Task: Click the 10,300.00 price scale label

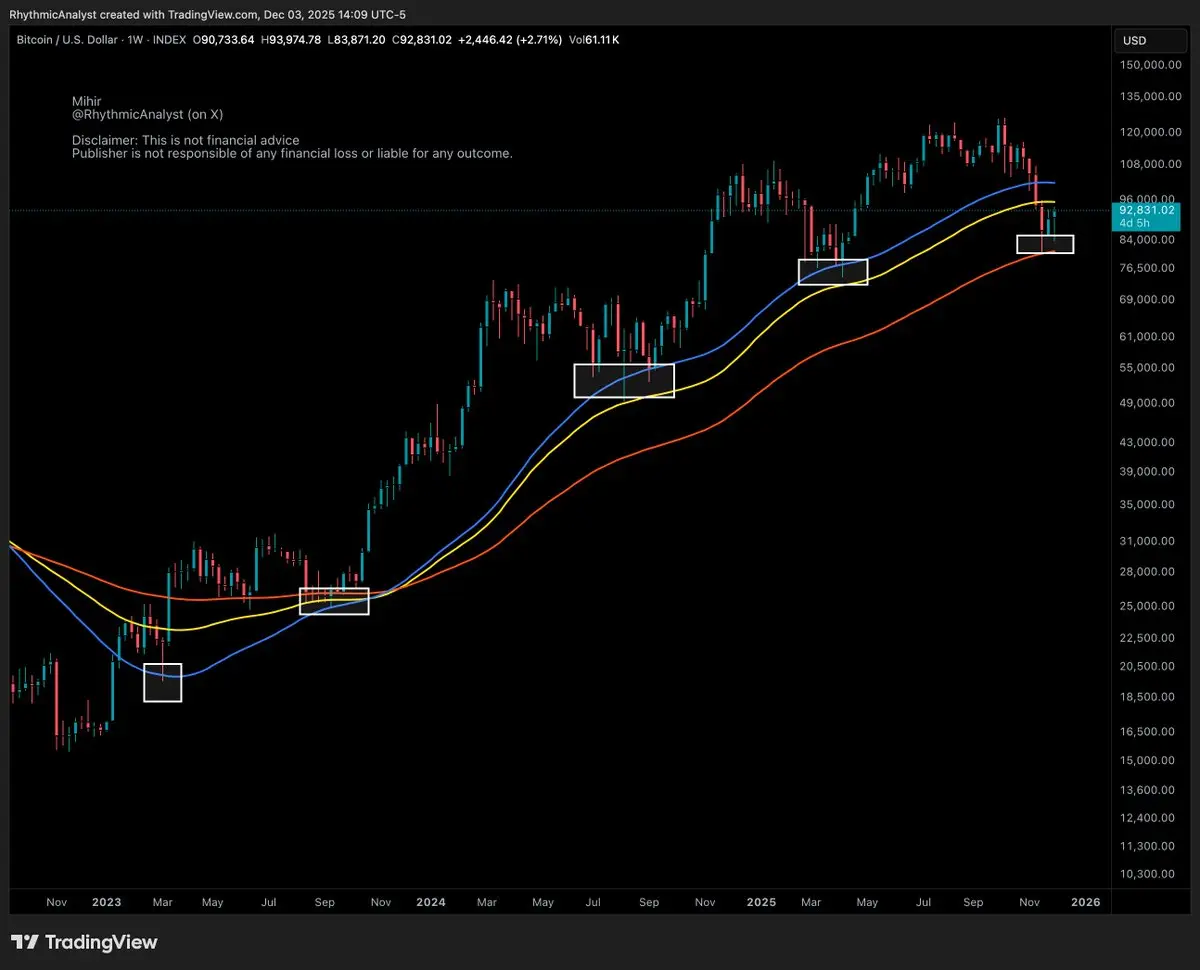Action: pyautogui.click(x=1149, y=874)
